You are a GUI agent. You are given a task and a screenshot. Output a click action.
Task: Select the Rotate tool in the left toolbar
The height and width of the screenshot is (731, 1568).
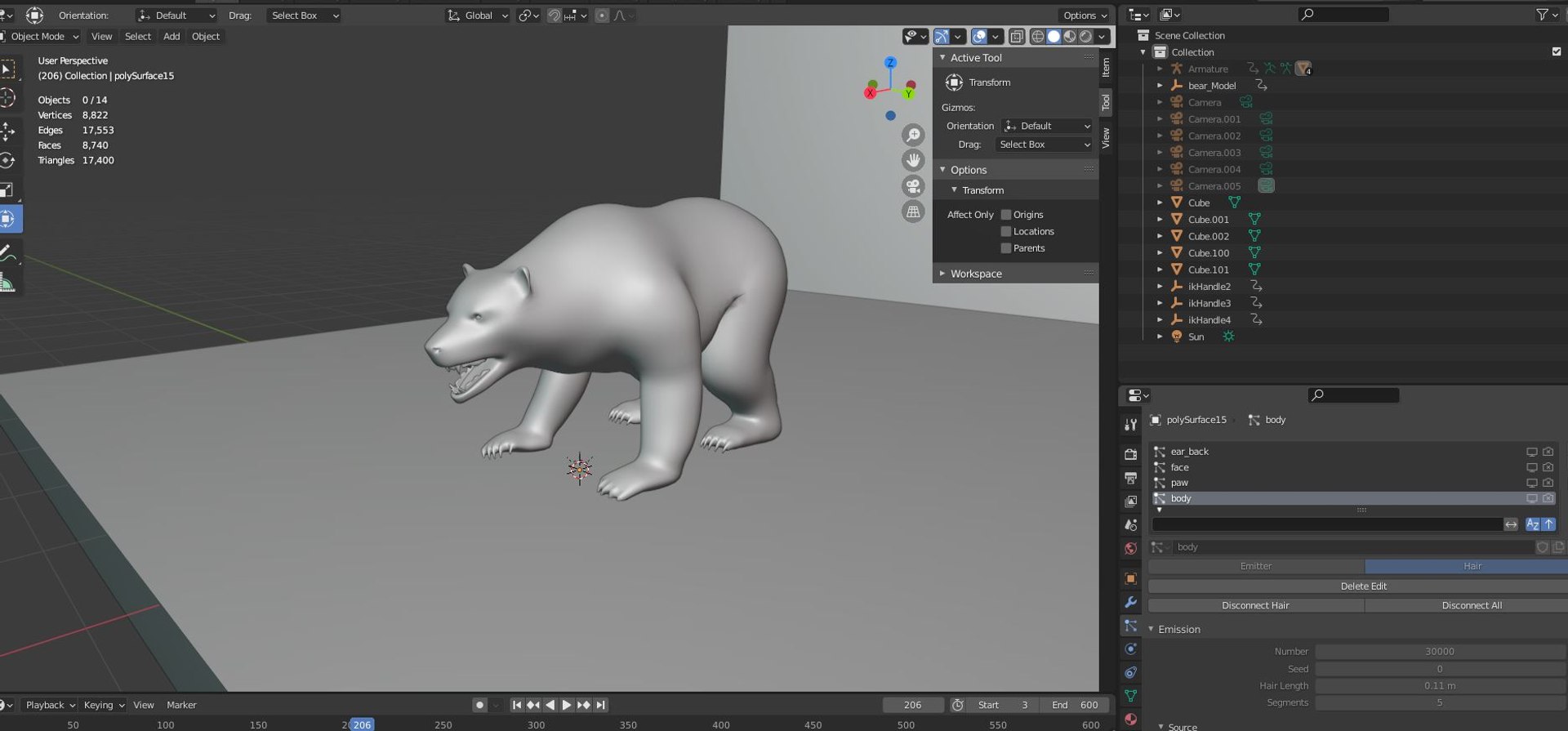(x=7, y=160)
